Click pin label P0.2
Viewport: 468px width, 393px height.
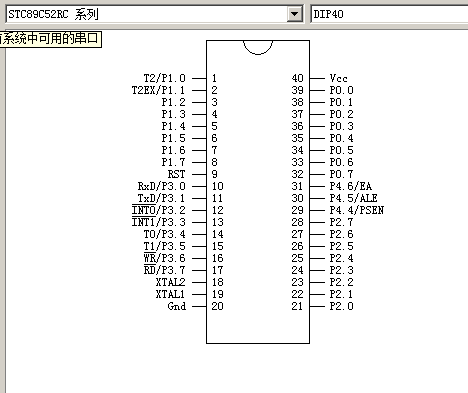(341, 114)
